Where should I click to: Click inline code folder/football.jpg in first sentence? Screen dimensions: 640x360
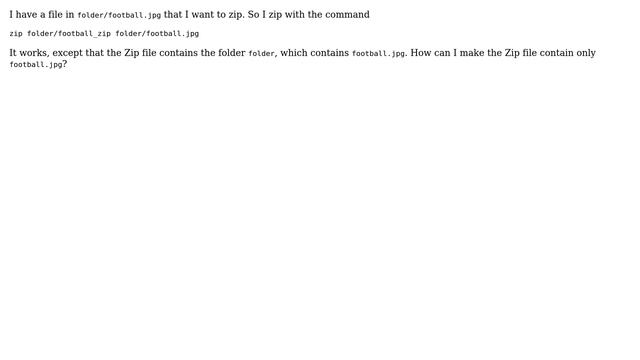pos(119,15)
